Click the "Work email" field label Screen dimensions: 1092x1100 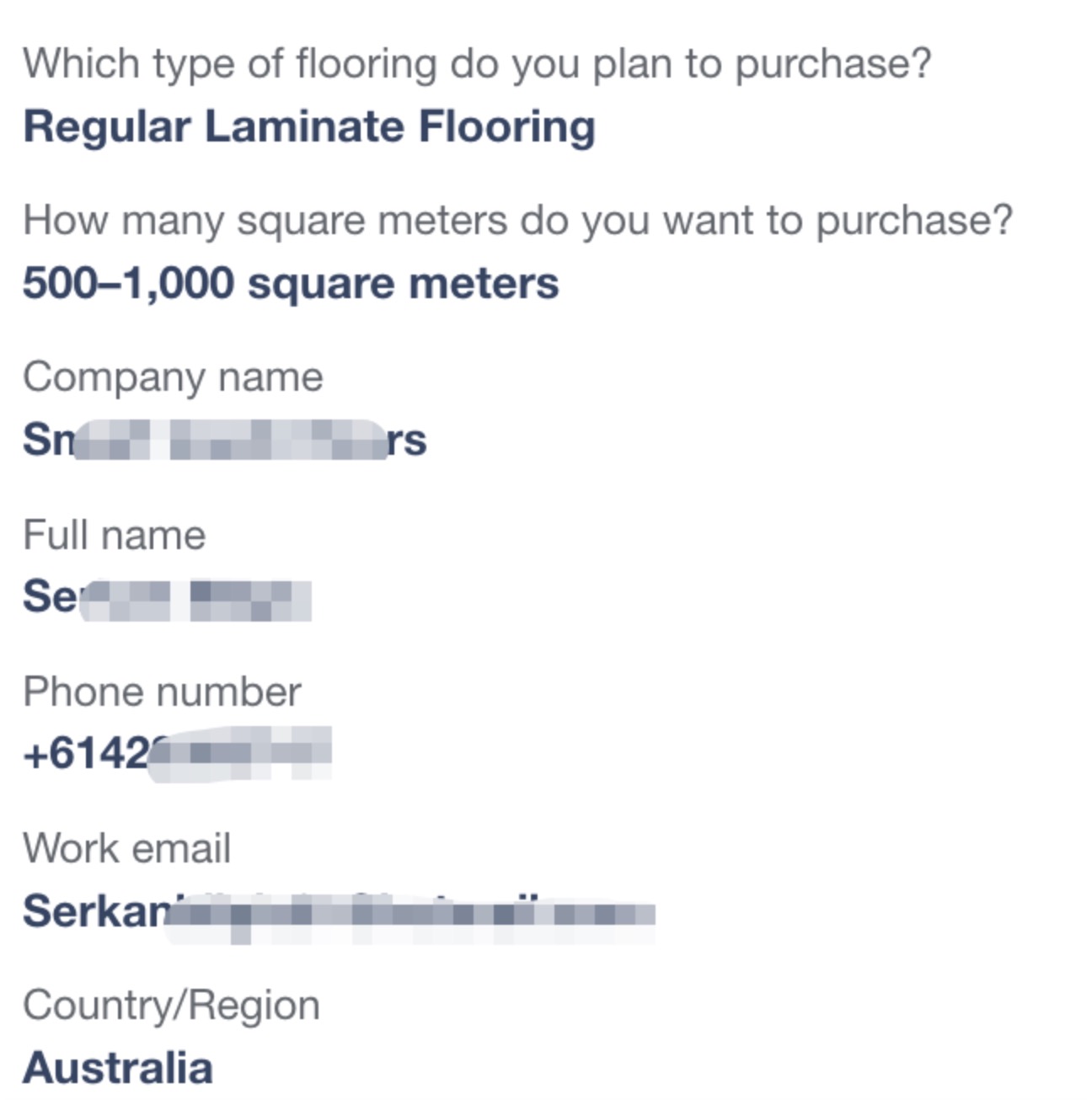coord(126,848)
